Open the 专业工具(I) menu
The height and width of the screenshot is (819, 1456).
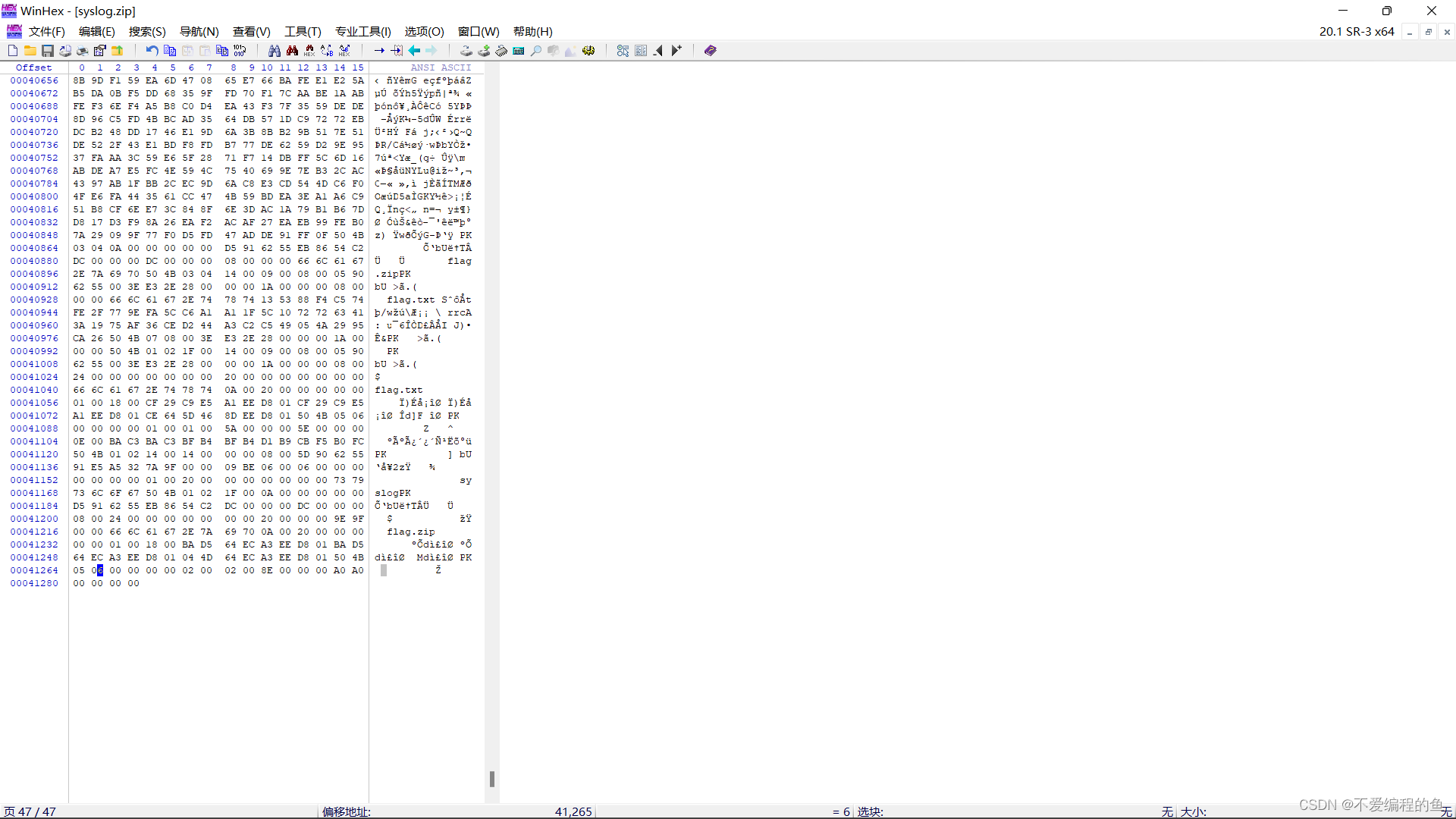(362, 32)
